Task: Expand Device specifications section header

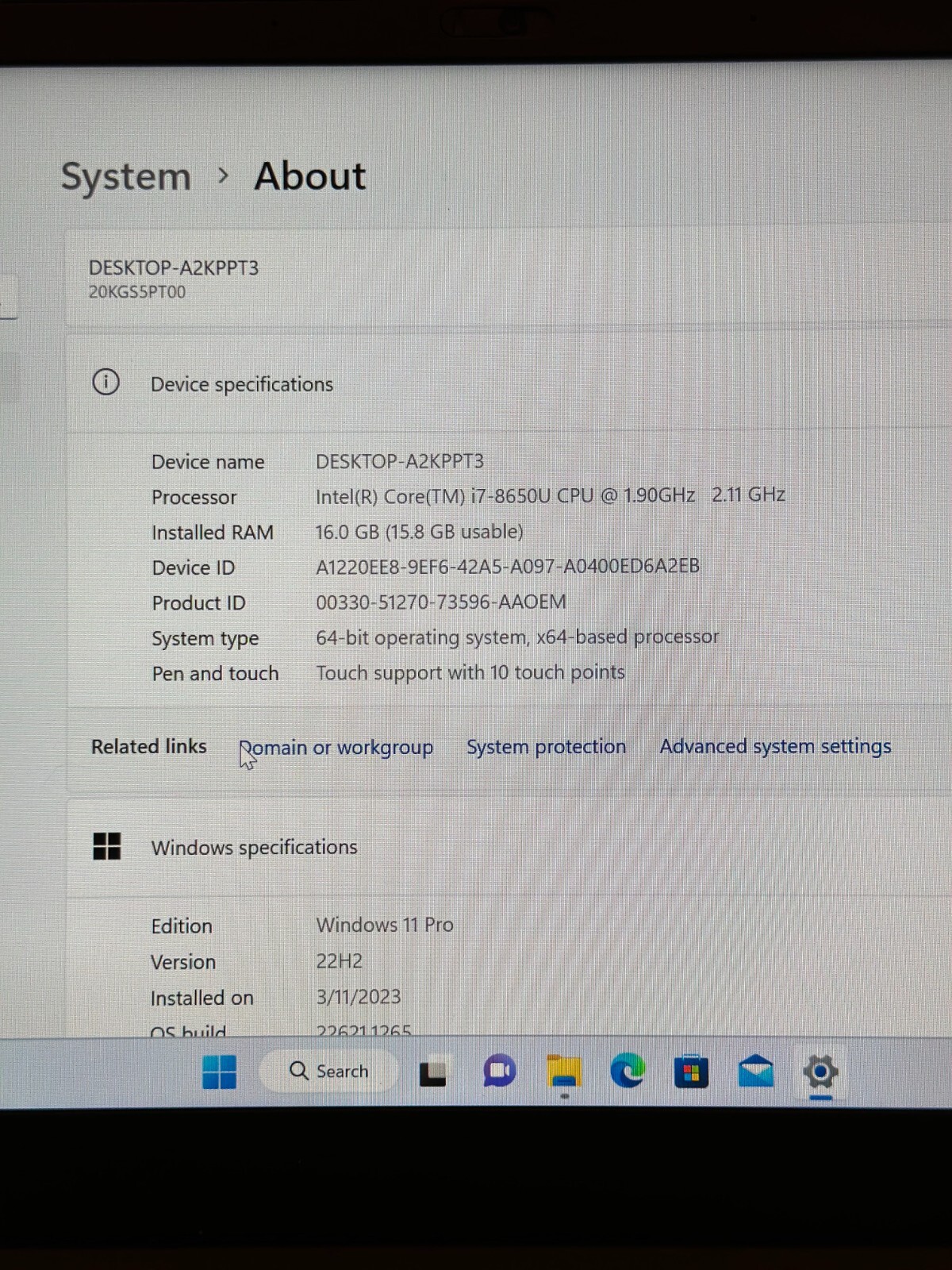Action: [x=508, y=384]
